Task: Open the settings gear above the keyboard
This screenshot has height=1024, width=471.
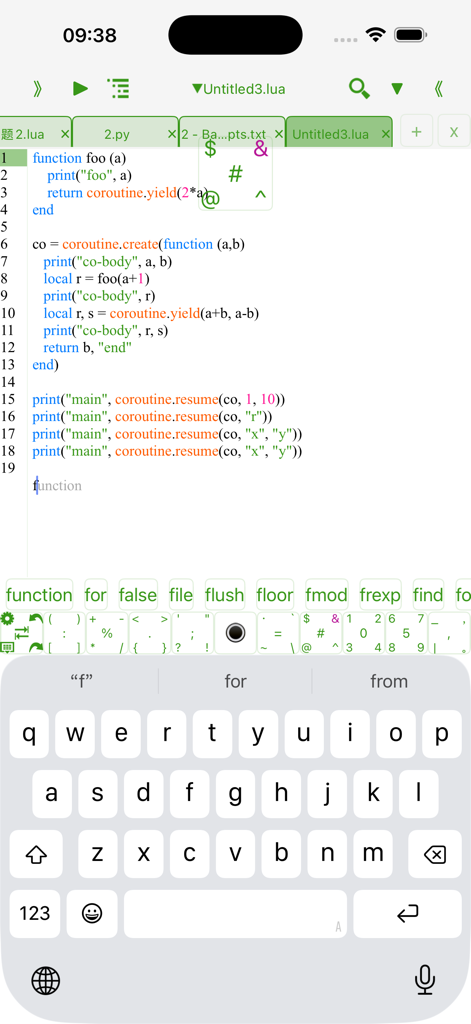Action: click(x=7, y=618)
